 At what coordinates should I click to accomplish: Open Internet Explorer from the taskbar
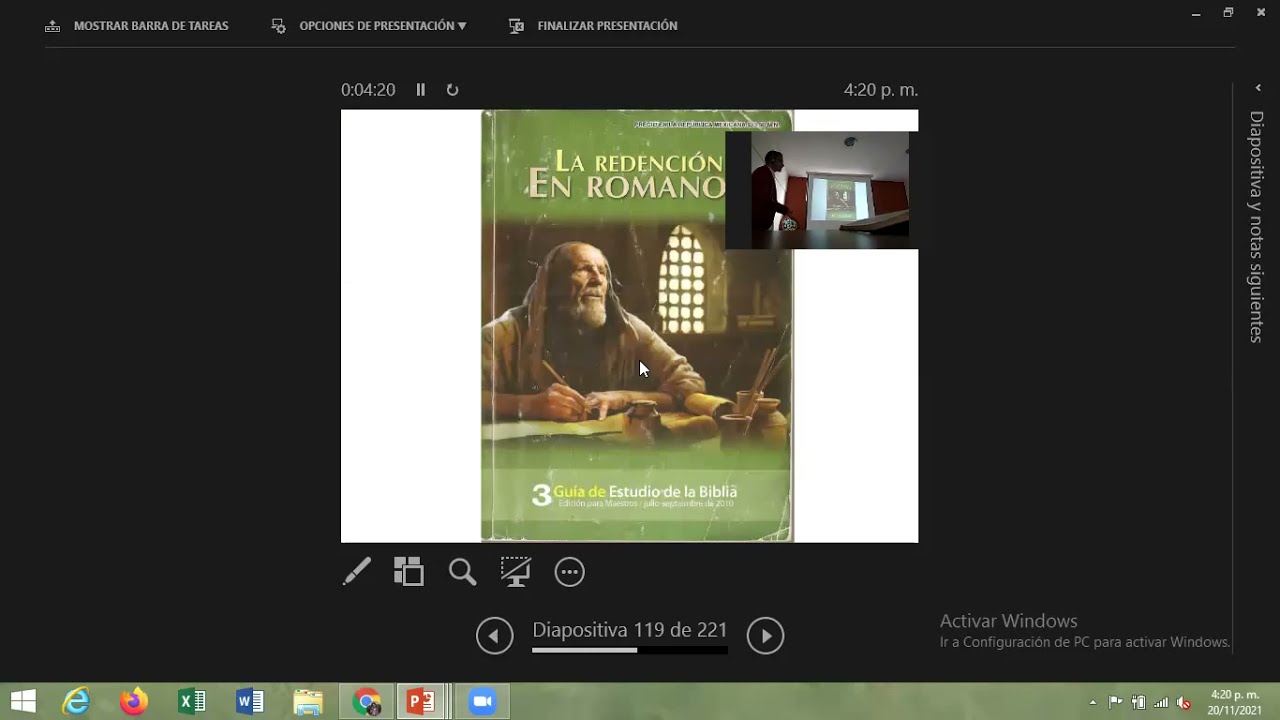click(x=76, y=702)
